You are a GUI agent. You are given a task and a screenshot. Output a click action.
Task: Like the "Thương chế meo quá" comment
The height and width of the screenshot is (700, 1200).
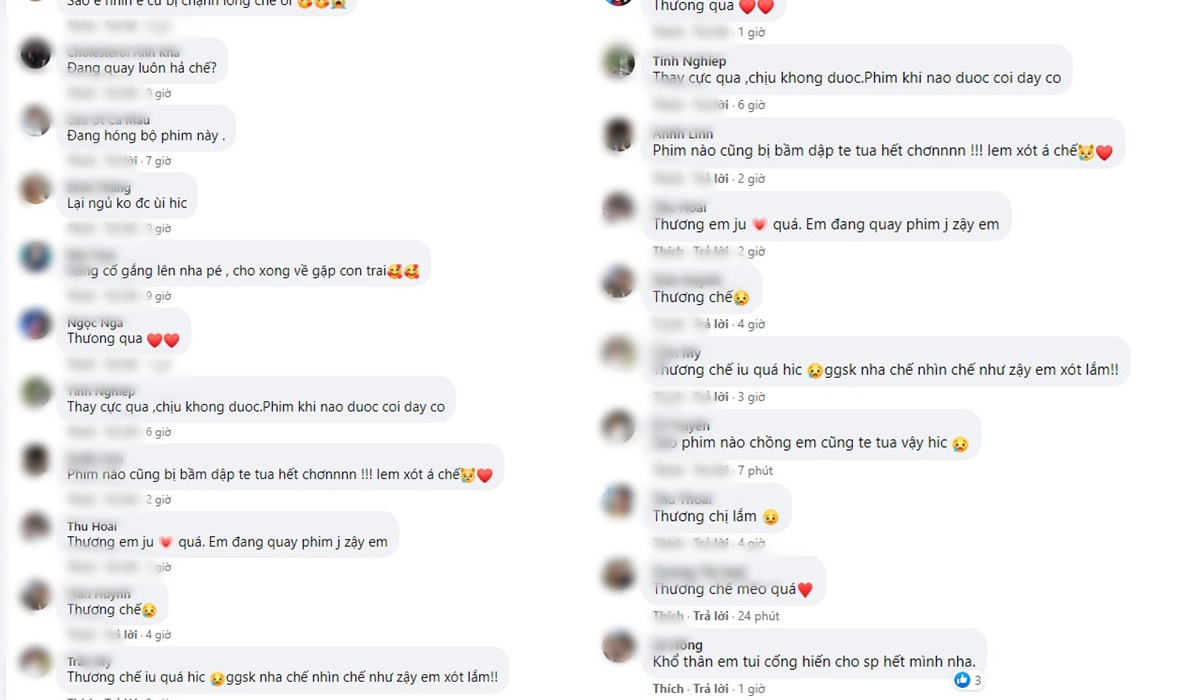point(668,616)
